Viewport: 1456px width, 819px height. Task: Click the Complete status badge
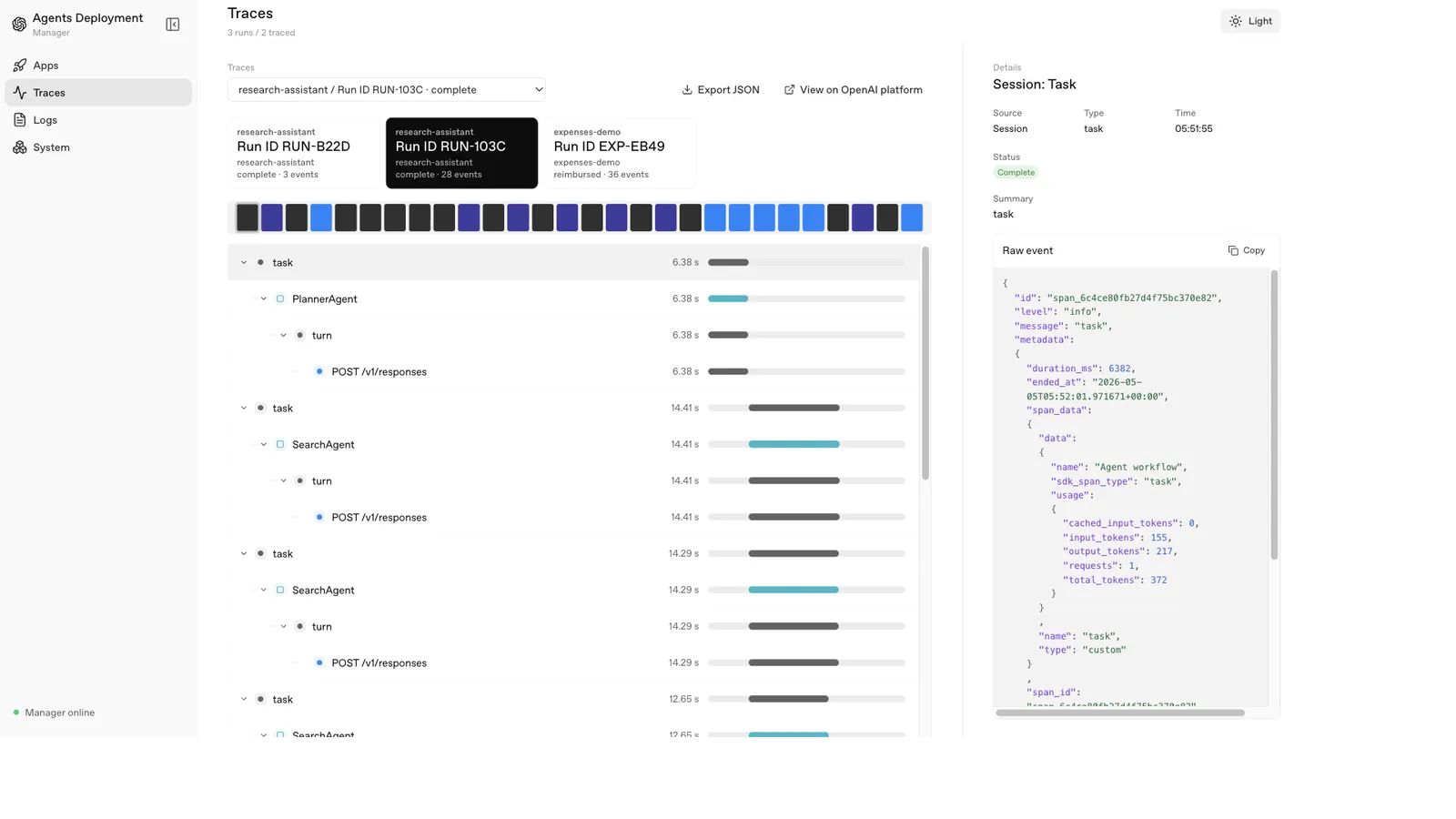[x=1016, y=173]
